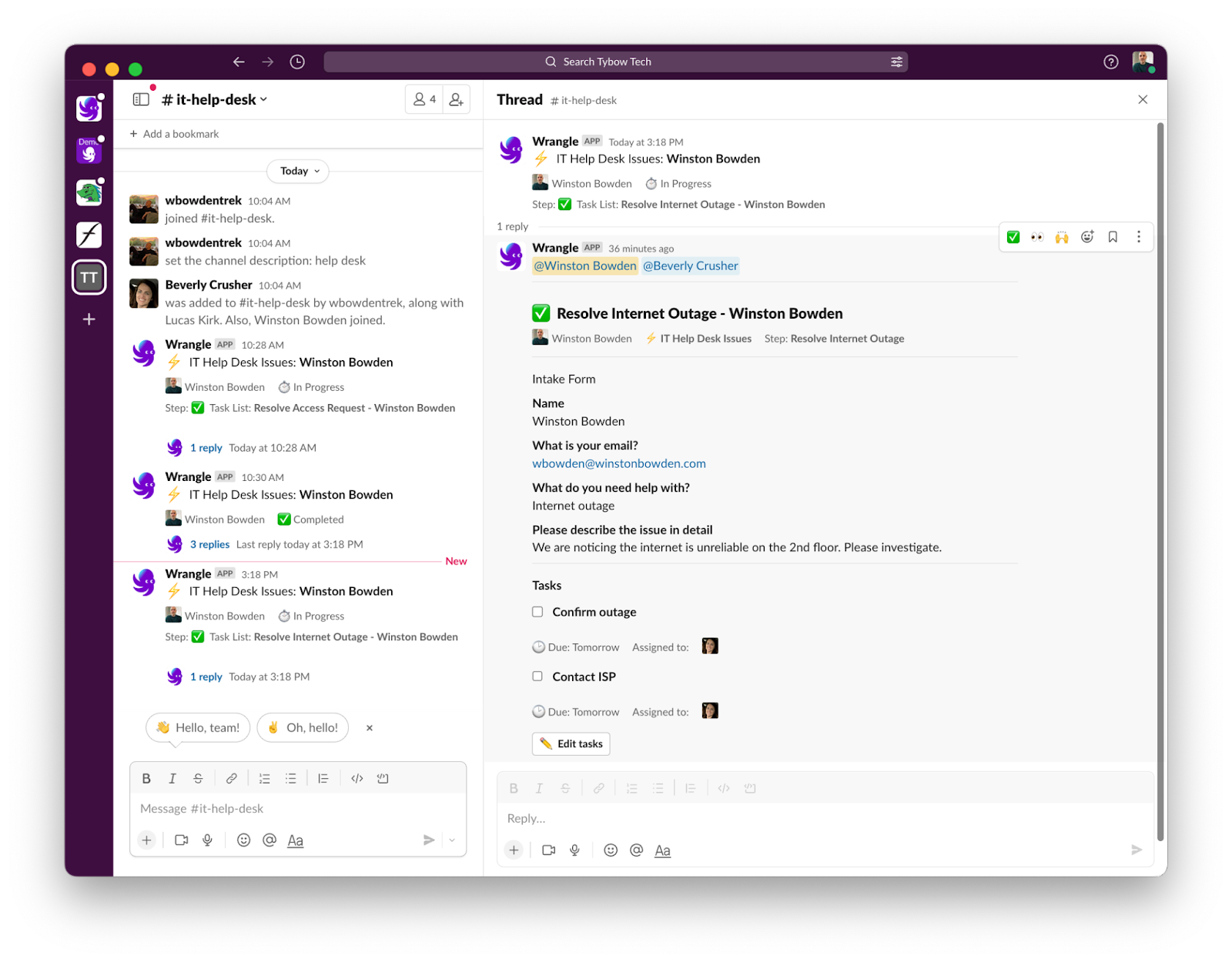Click the @Beverly Crusher mention
Screen dimensions: 1232x962
tap(691, 266)
